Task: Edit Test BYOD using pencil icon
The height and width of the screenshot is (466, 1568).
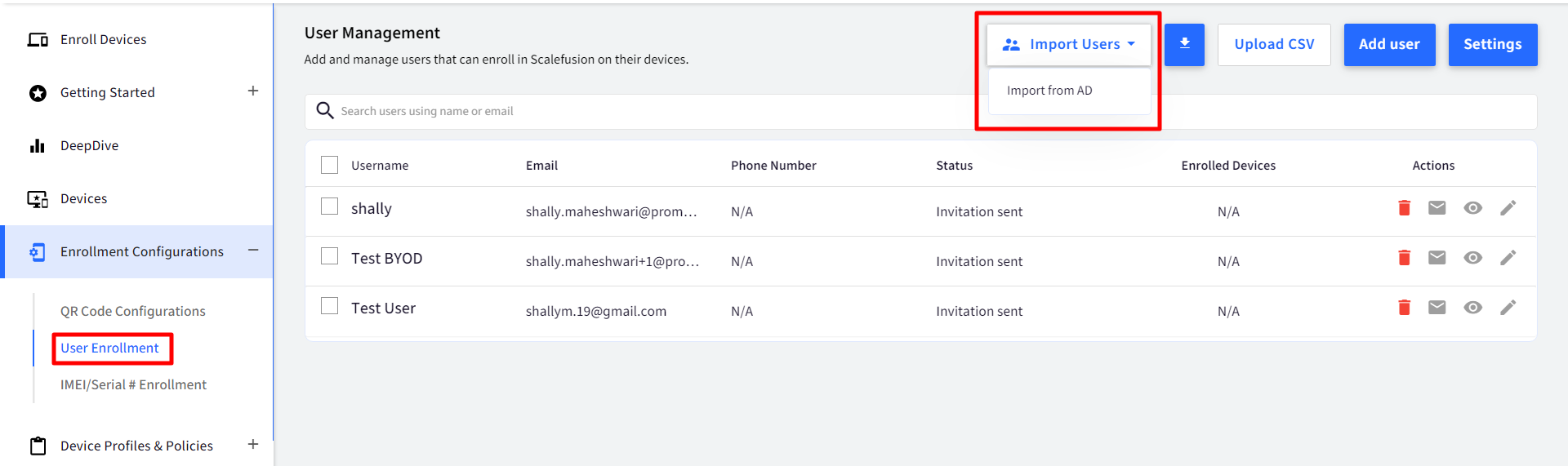Action: tap(1508, 258)
